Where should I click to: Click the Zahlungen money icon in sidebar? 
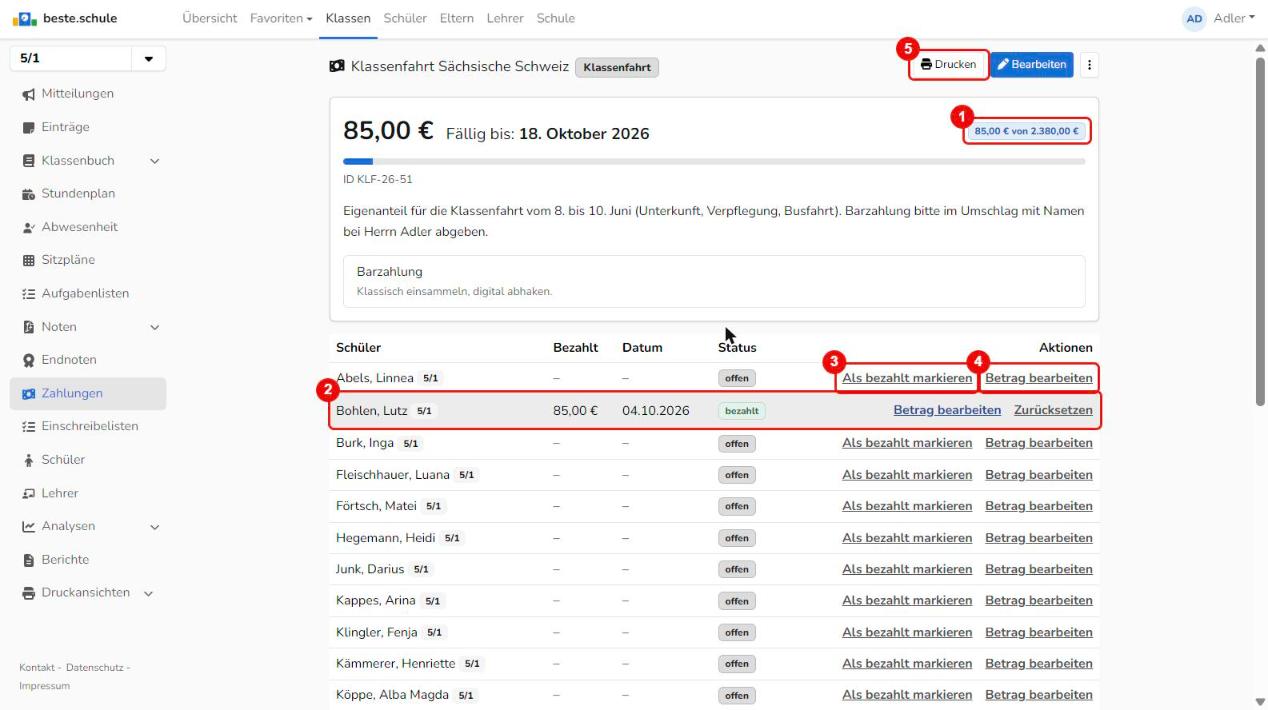pos(27,394)
